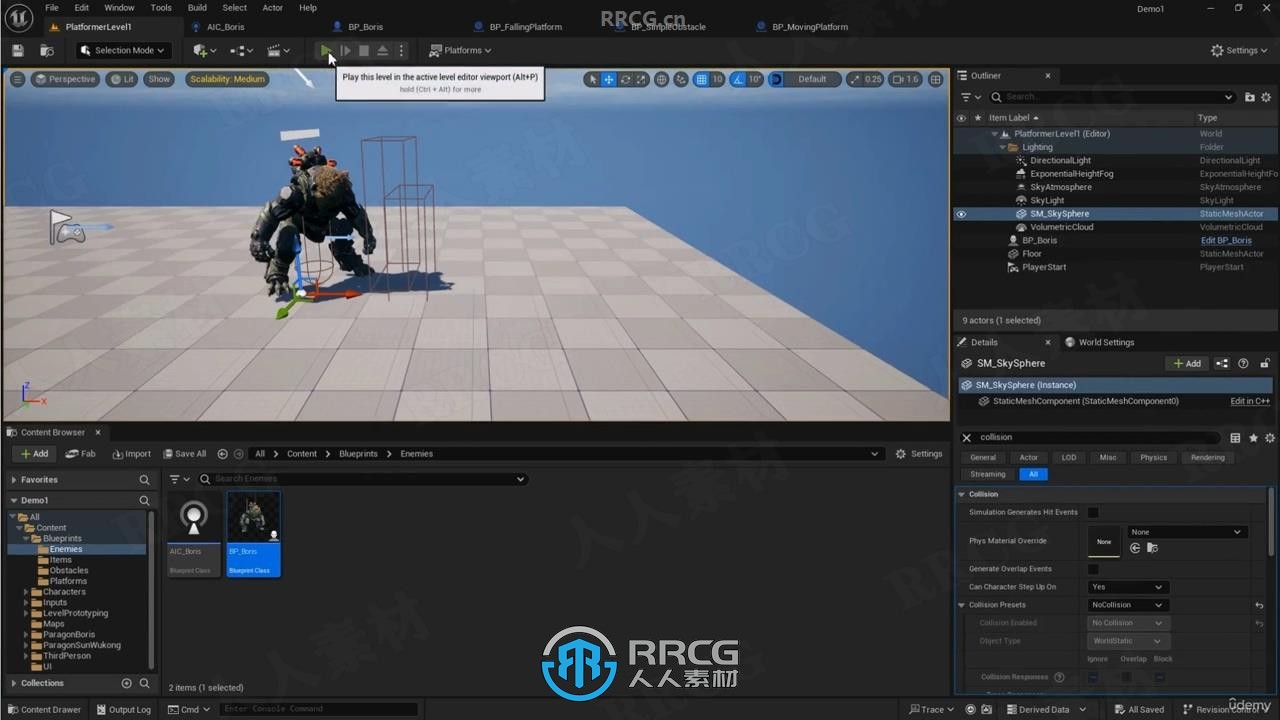Click the console command input field
The height and width of the screenshot is (720, 1280).
coord(318,710)
